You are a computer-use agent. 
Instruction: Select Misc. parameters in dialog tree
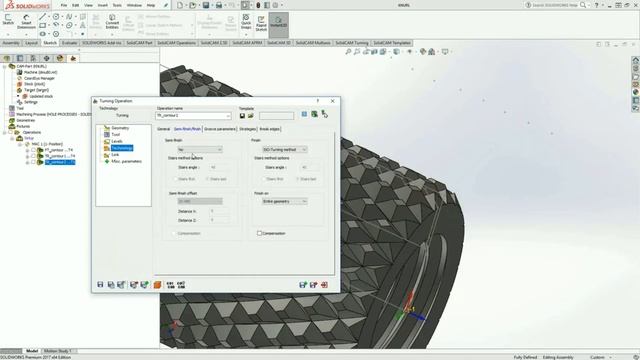[x=127, y=161]
